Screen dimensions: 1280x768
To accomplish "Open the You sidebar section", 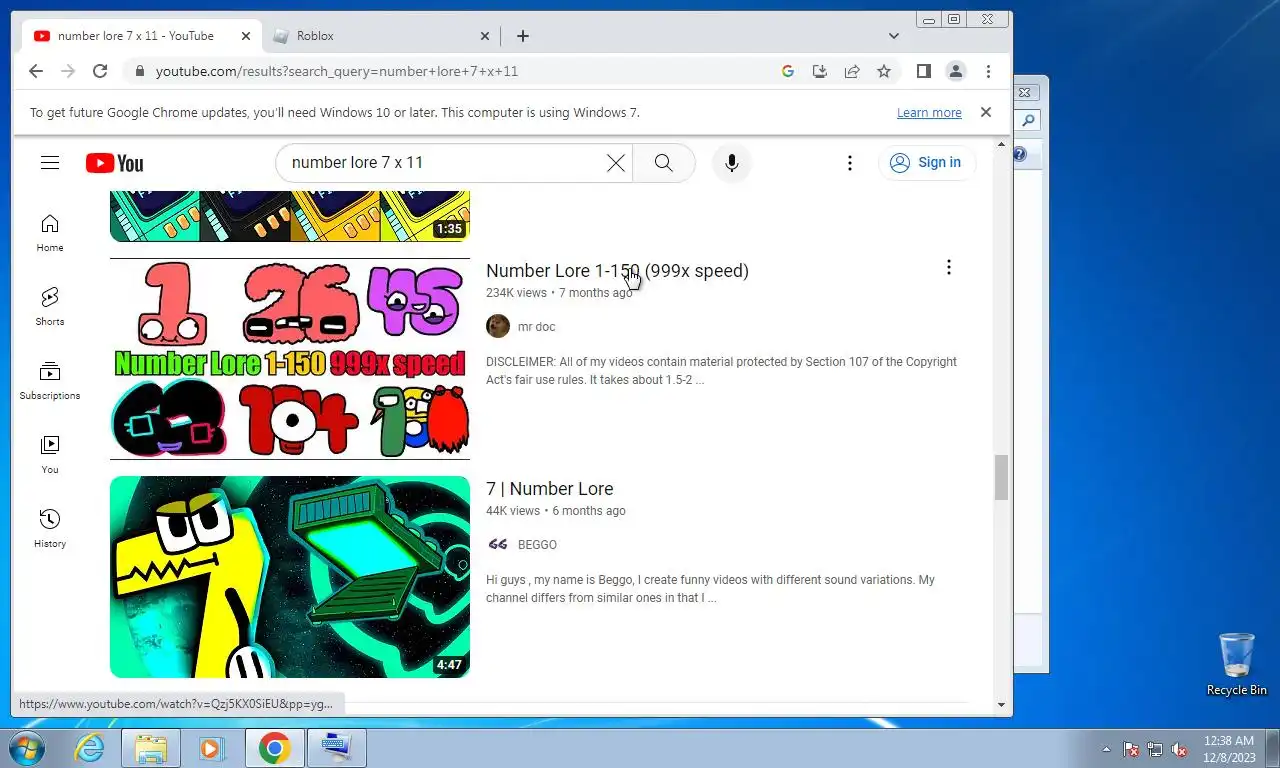I will coord(50,455).
